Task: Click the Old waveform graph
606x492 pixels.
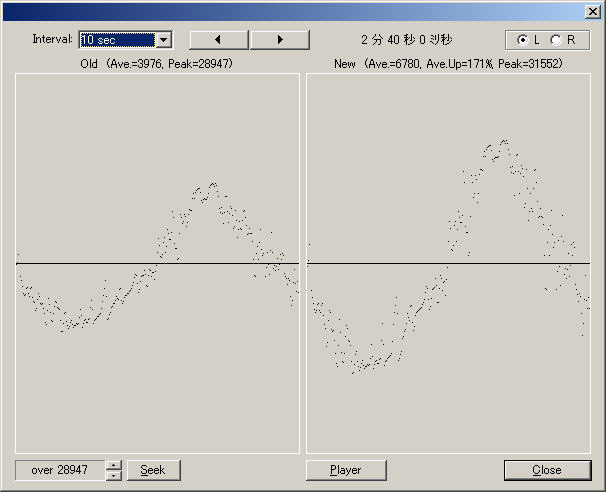Action: [157, 263]
